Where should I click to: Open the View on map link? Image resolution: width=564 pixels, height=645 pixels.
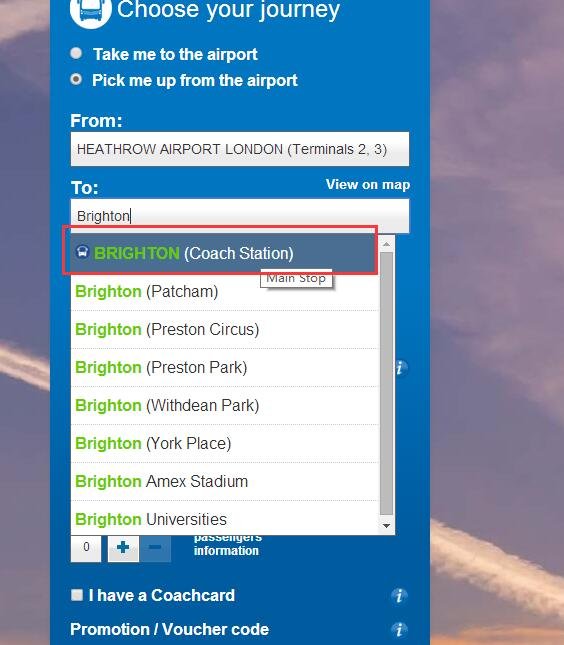click(368, 184)
